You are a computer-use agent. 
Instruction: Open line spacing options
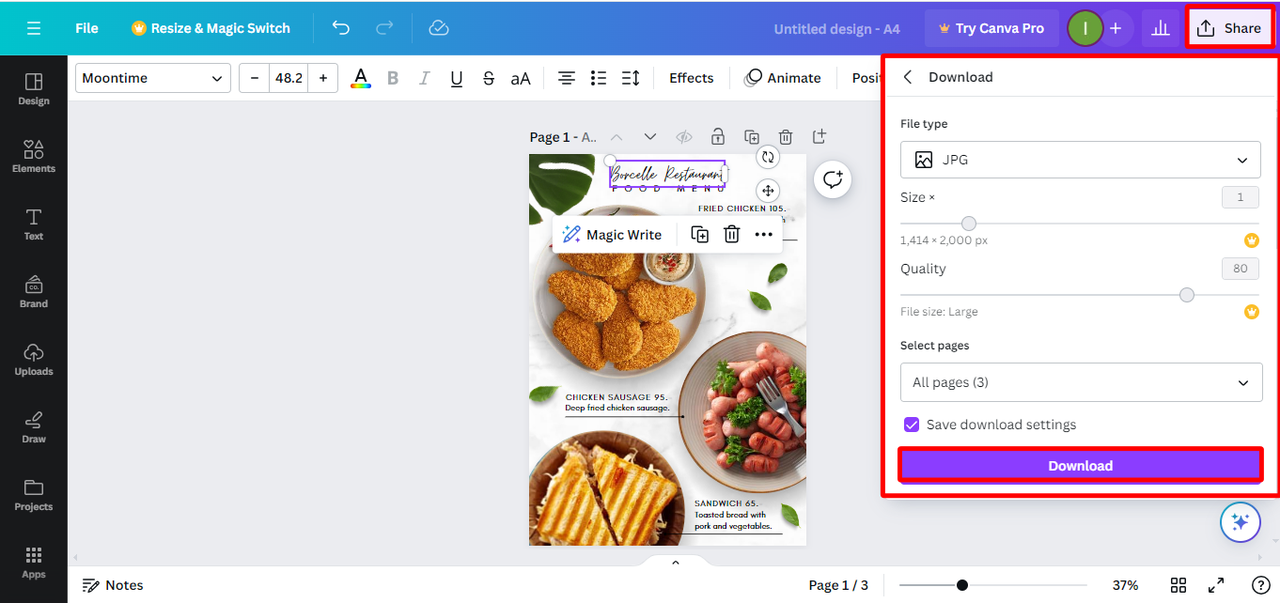click(630, 78)
